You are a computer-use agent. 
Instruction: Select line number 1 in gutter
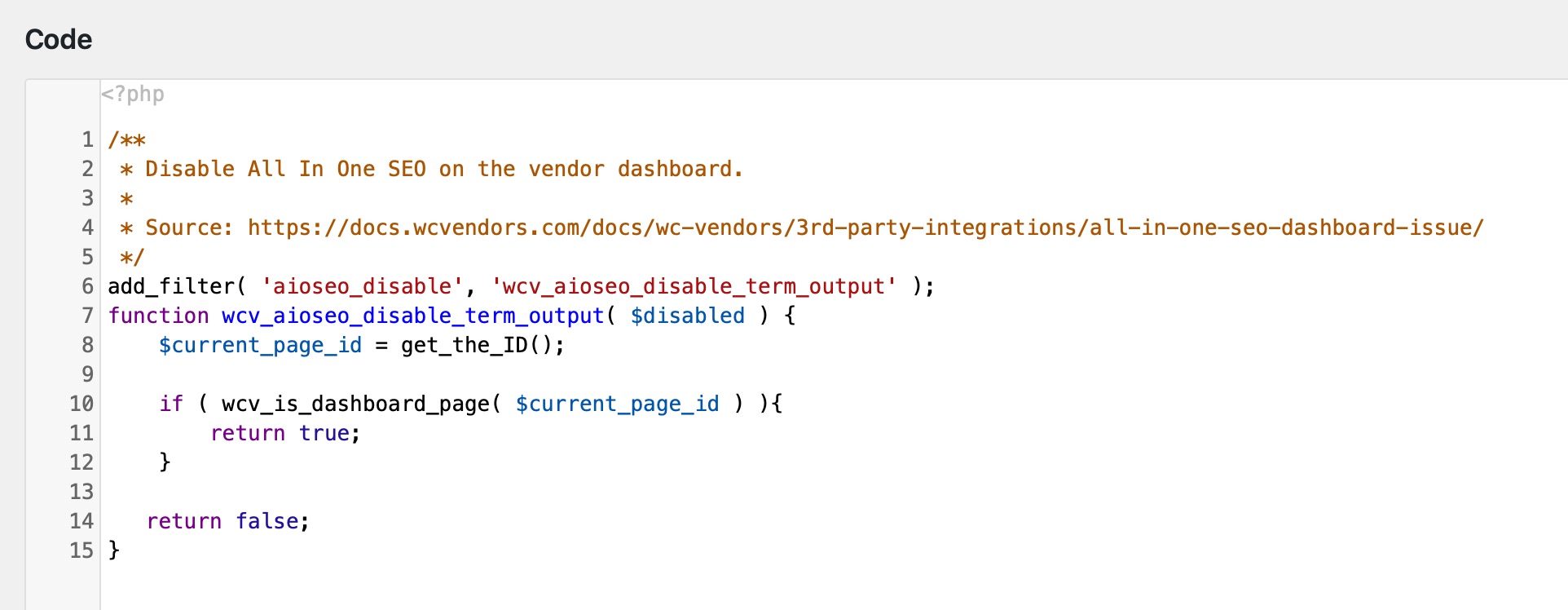click(87, 139)
